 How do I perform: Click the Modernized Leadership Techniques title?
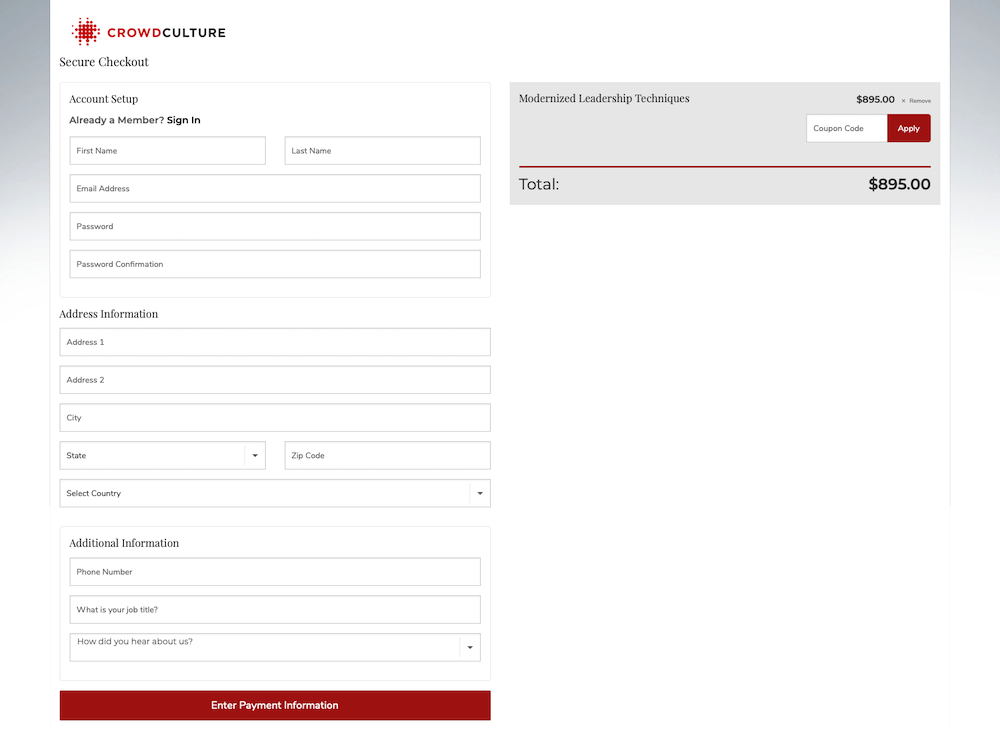pyautogui.click(x=604, y=98)
